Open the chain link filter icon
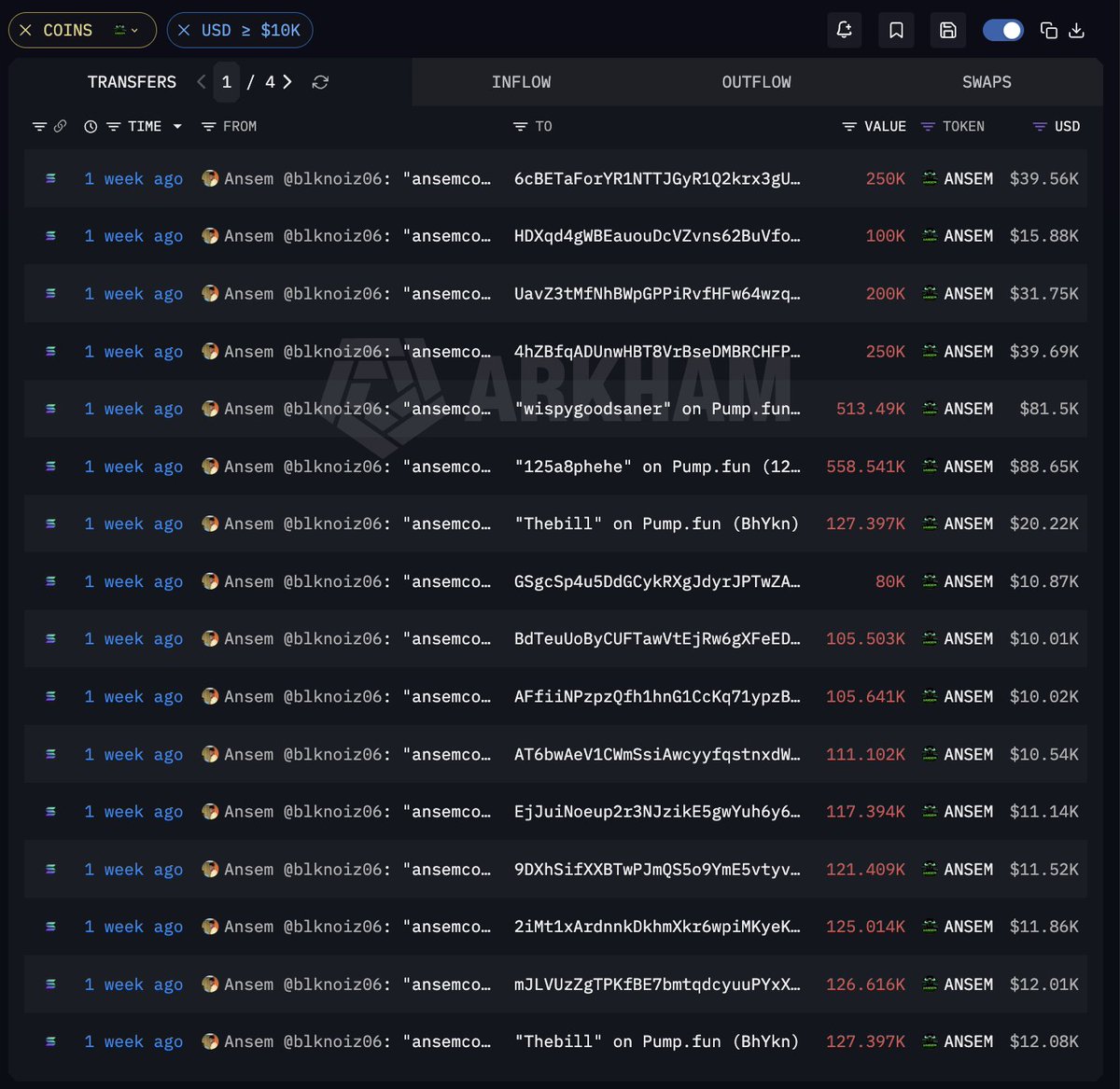 pyautogui.click(x=60, y=126)
